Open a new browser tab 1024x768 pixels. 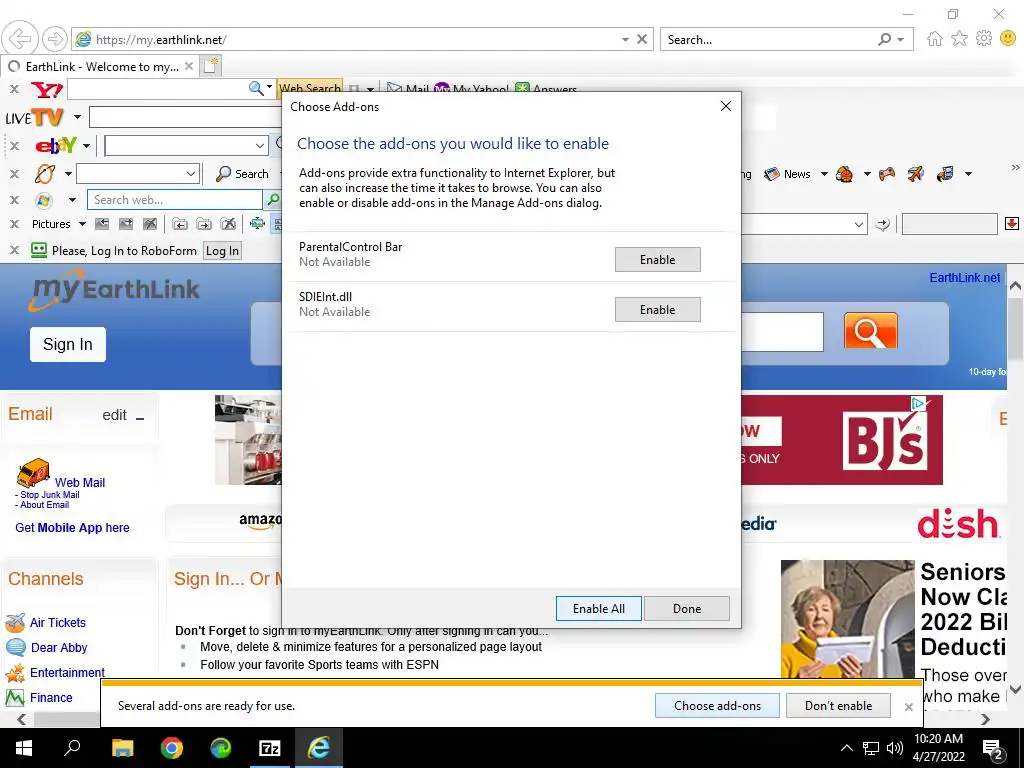pos(211,66)
